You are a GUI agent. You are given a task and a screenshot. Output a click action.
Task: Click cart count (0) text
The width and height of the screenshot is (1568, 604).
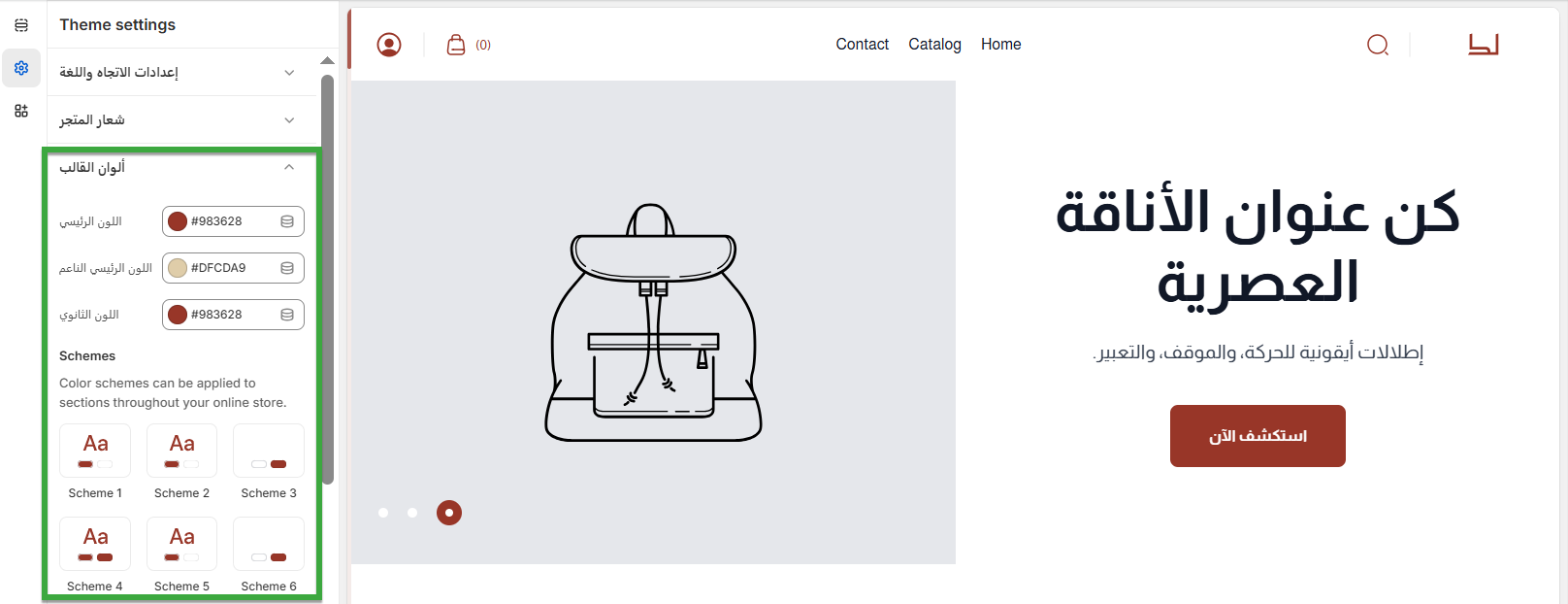click(x=483, y=45)
